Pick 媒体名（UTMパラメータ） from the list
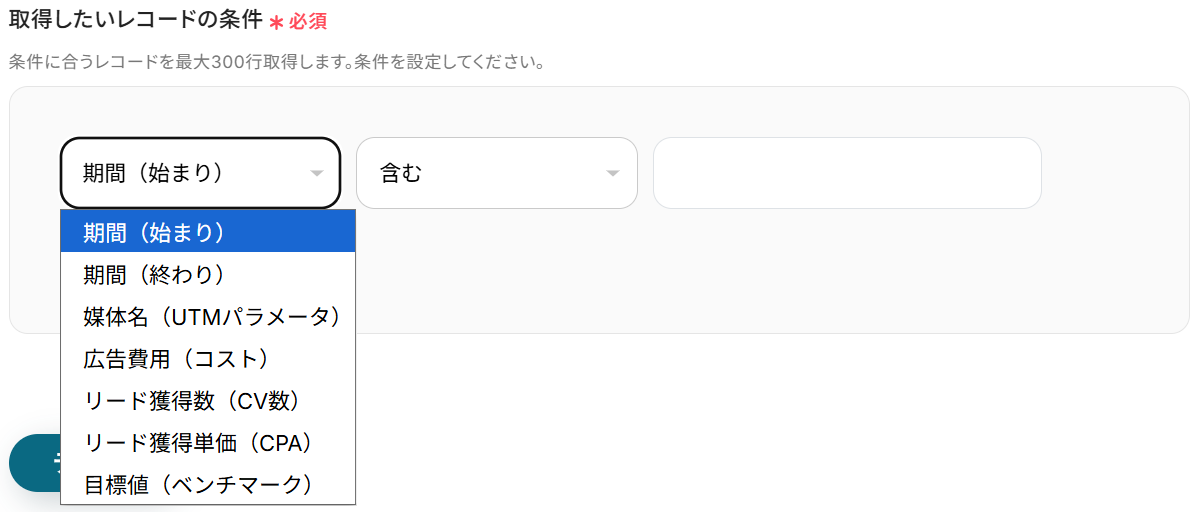This screenshot has width=1197, height=512. click(208, 316)
